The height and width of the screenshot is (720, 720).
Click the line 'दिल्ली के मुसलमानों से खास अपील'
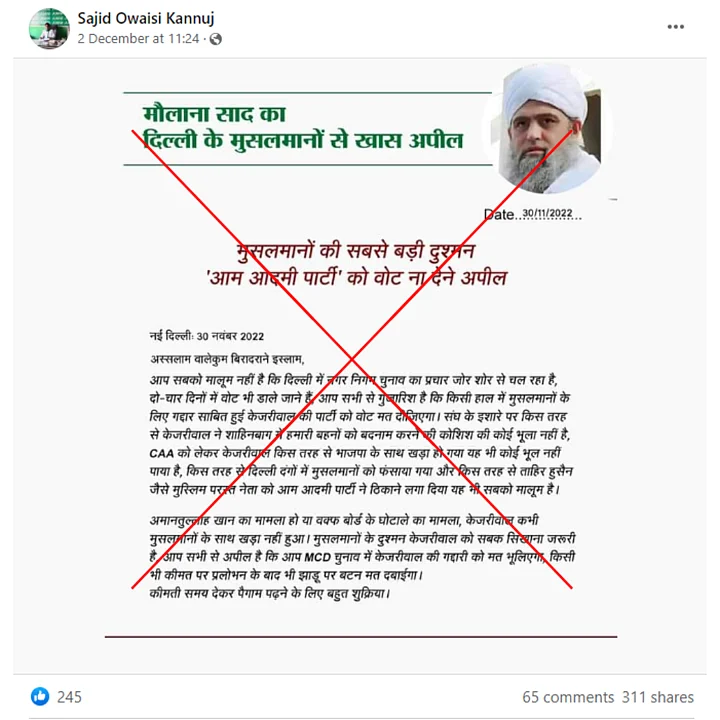(x=303, y=140)
